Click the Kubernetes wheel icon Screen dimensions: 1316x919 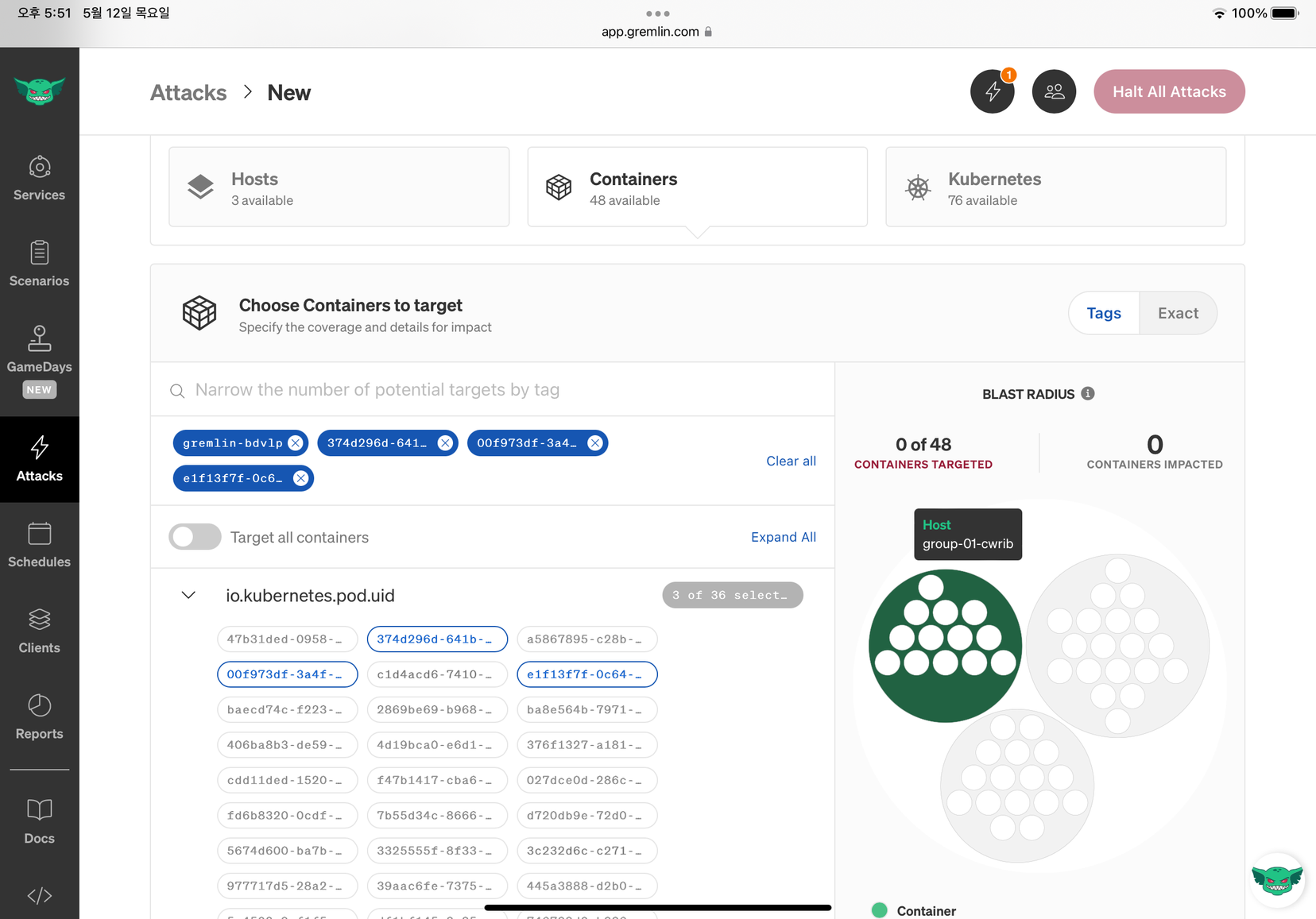point(918,187)
